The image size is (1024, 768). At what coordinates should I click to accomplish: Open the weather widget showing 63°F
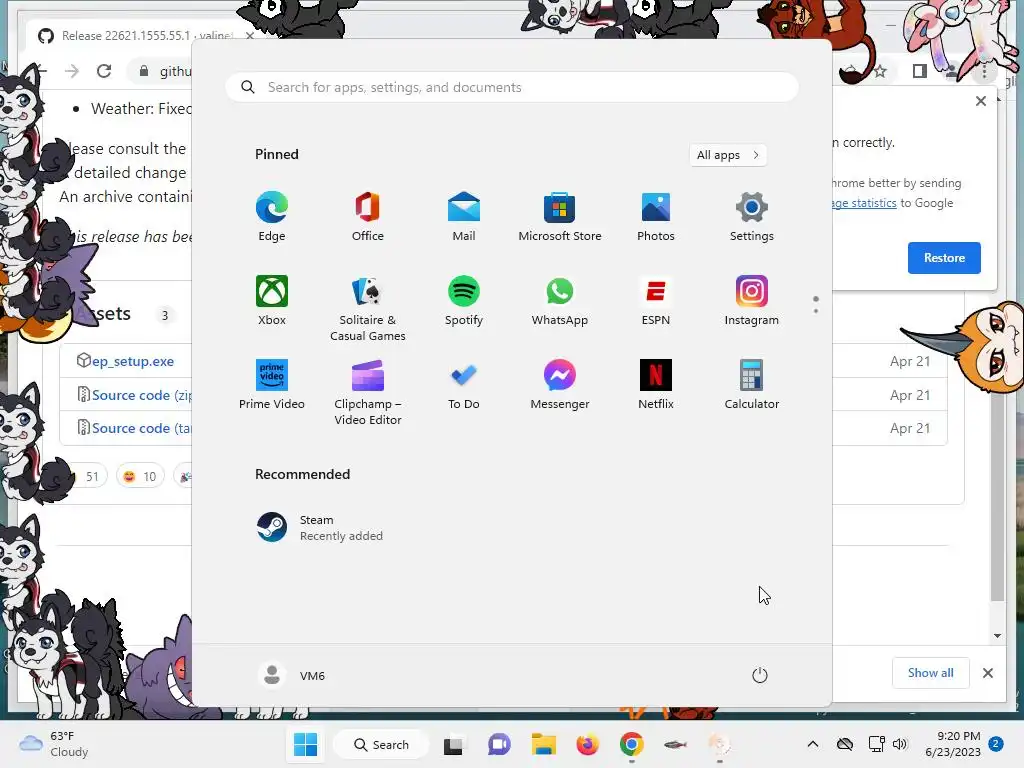point(54,744)
